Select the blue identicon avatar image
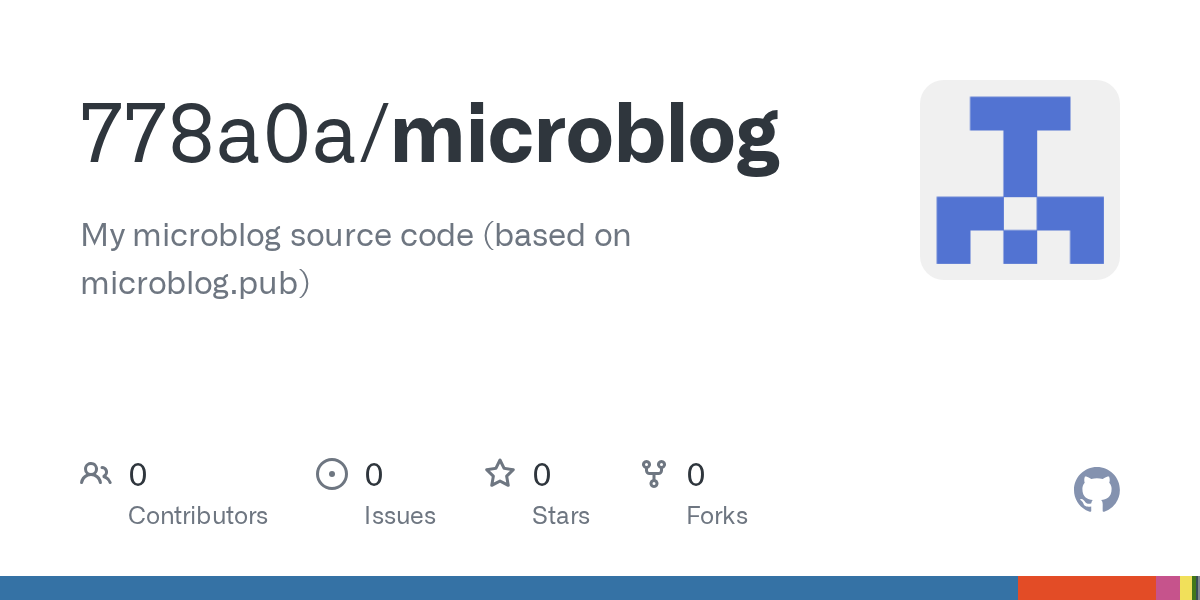 point(1019,180)
